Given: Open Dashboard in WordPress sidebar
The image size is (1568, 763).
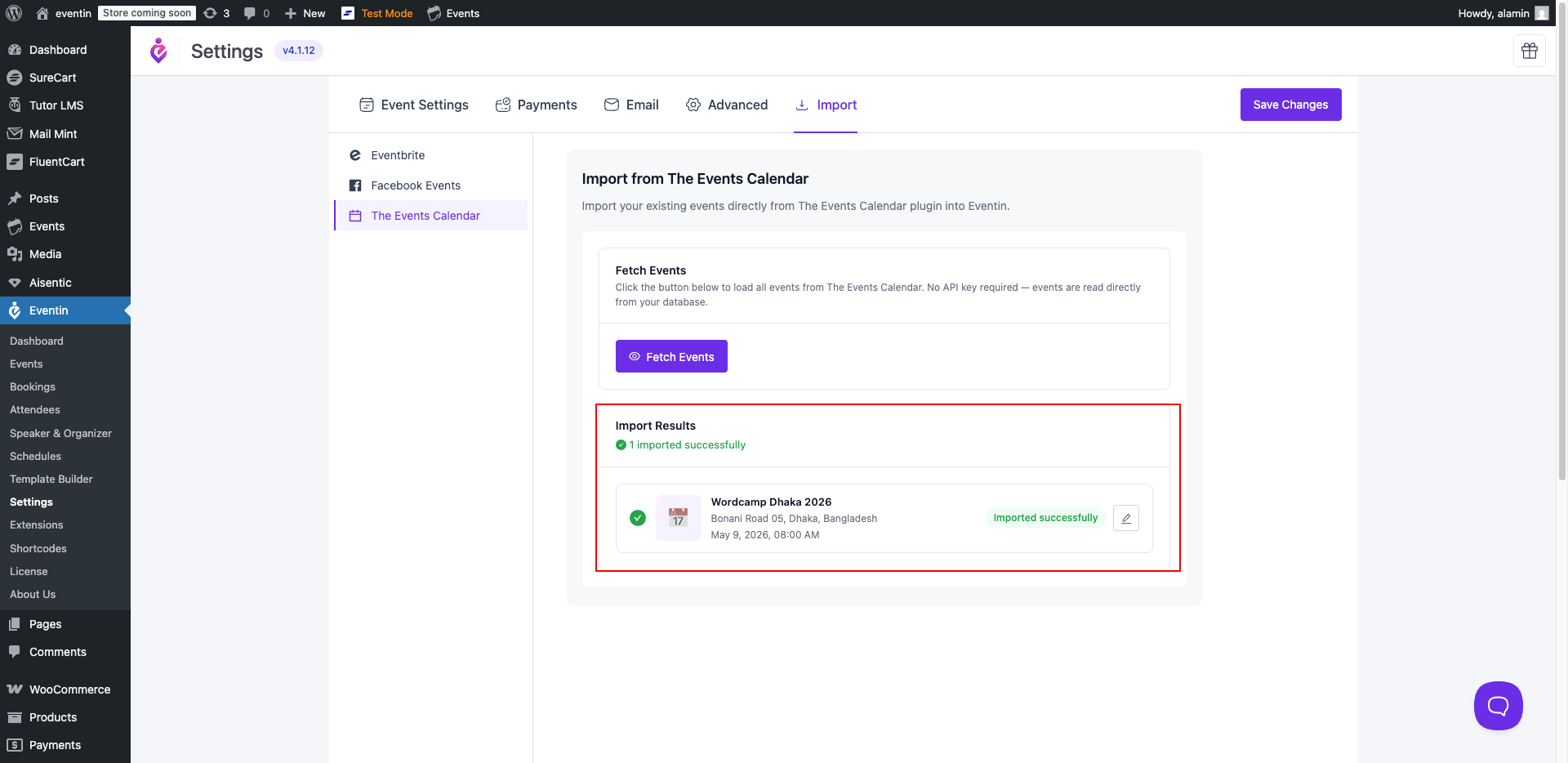Looking at the screenshot, I should (65, 50).
